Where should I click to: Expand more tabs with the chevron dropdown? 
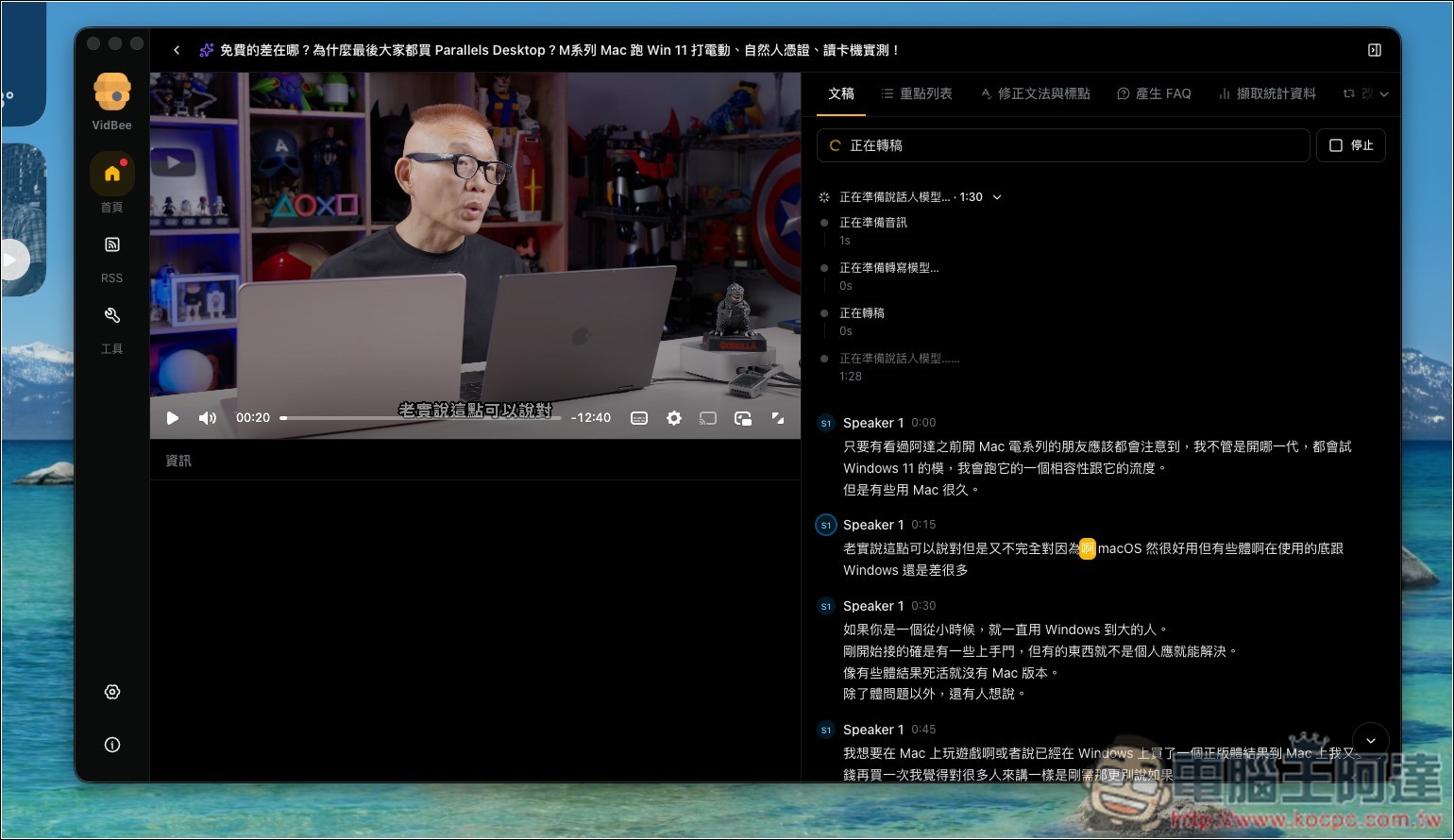tap(1384, 94)
